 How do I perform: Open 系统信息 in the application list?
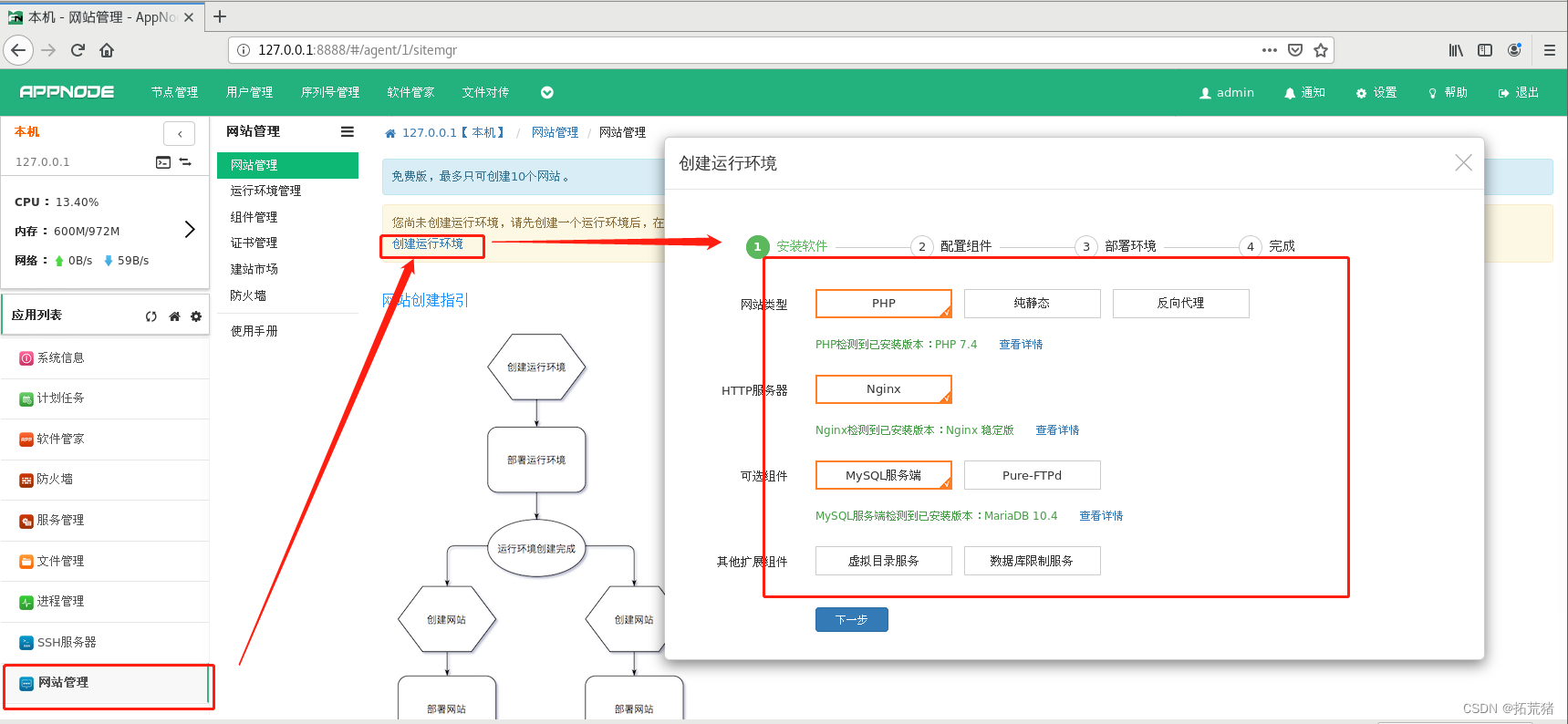tap(105, 358)
